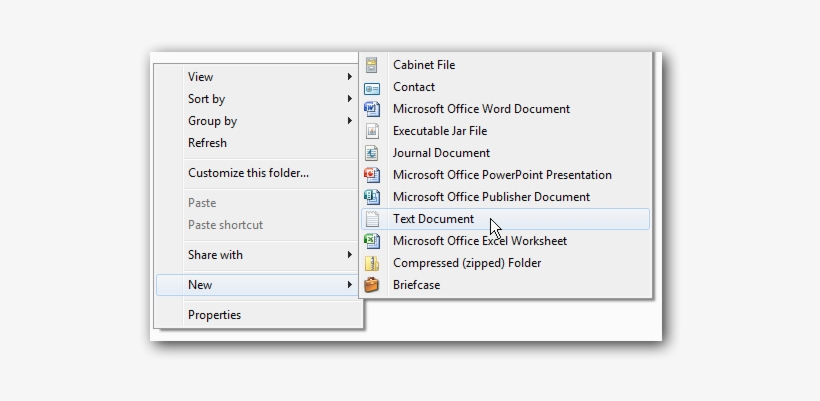
Task: Choose Paste shortcut entry
Action: click(258, 225)
